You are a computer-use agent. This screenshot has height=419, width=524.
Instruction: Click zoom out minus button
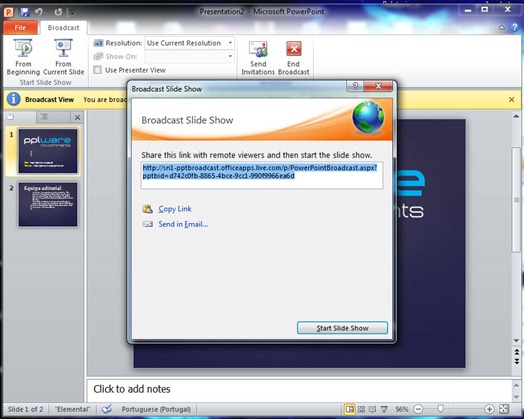coord(418,409)
